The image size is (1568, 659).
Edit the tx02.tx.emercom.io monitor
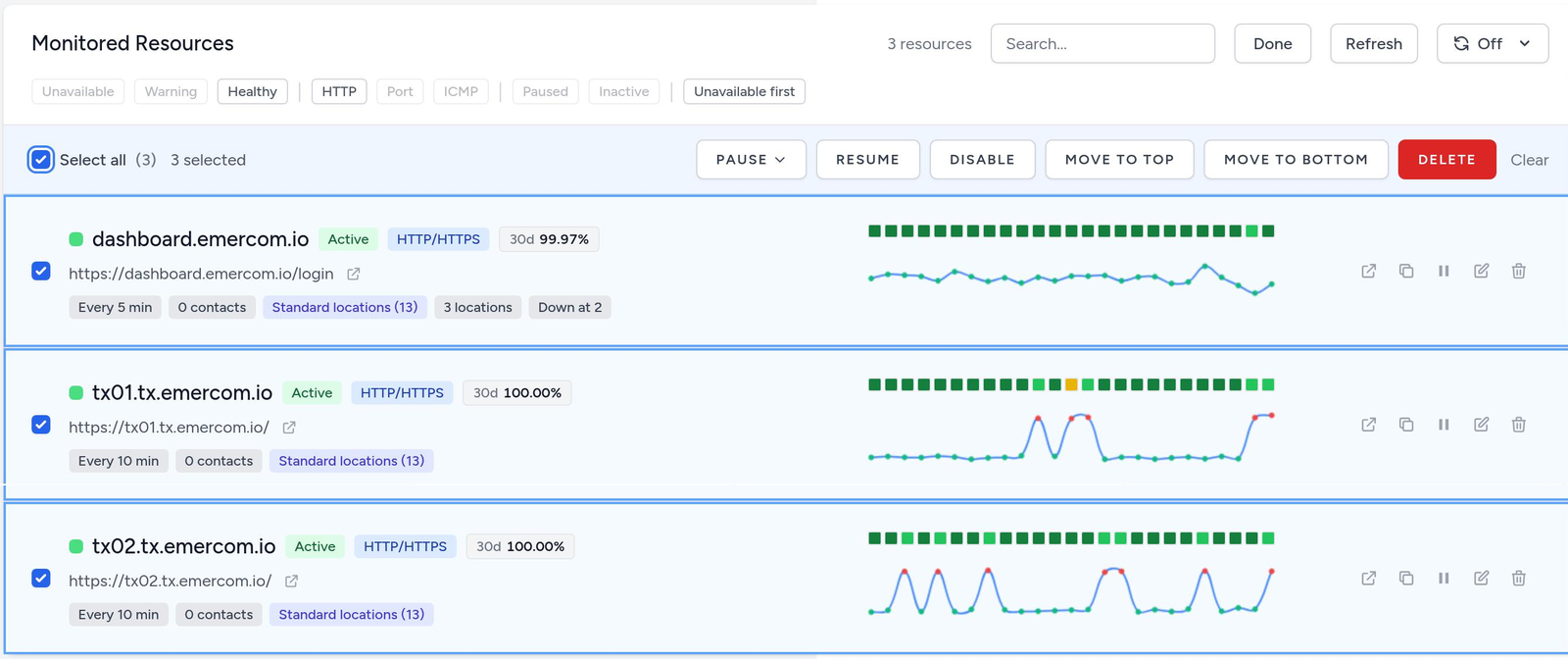click(x=1481, y=579)
